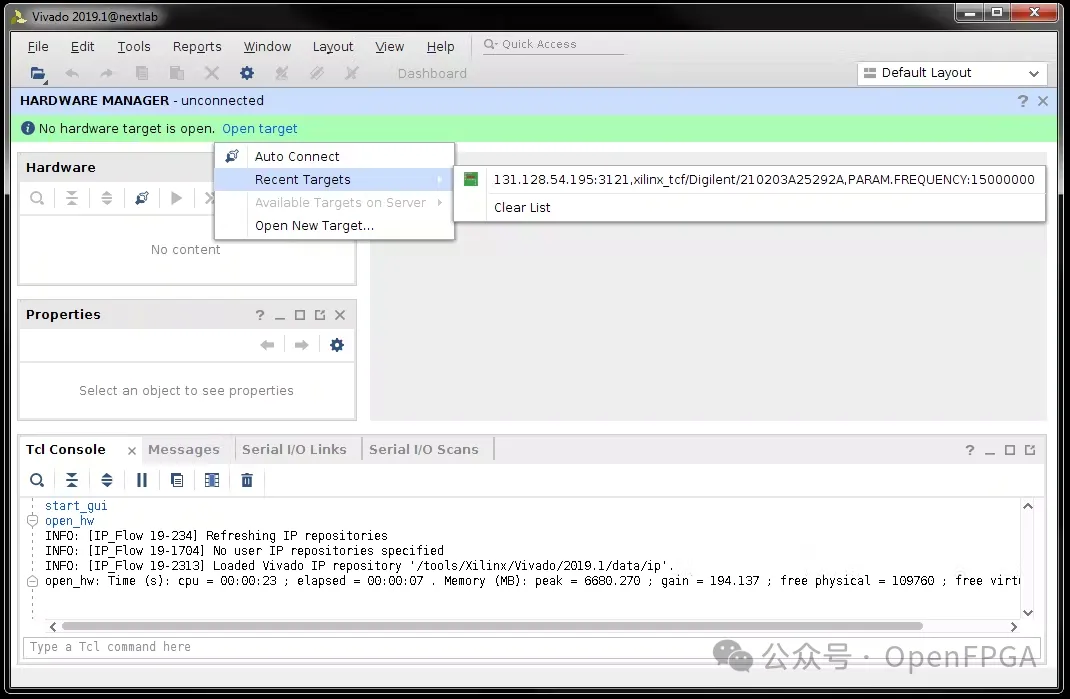
Task: Open the Tools menu
Action: coord(134,46)
